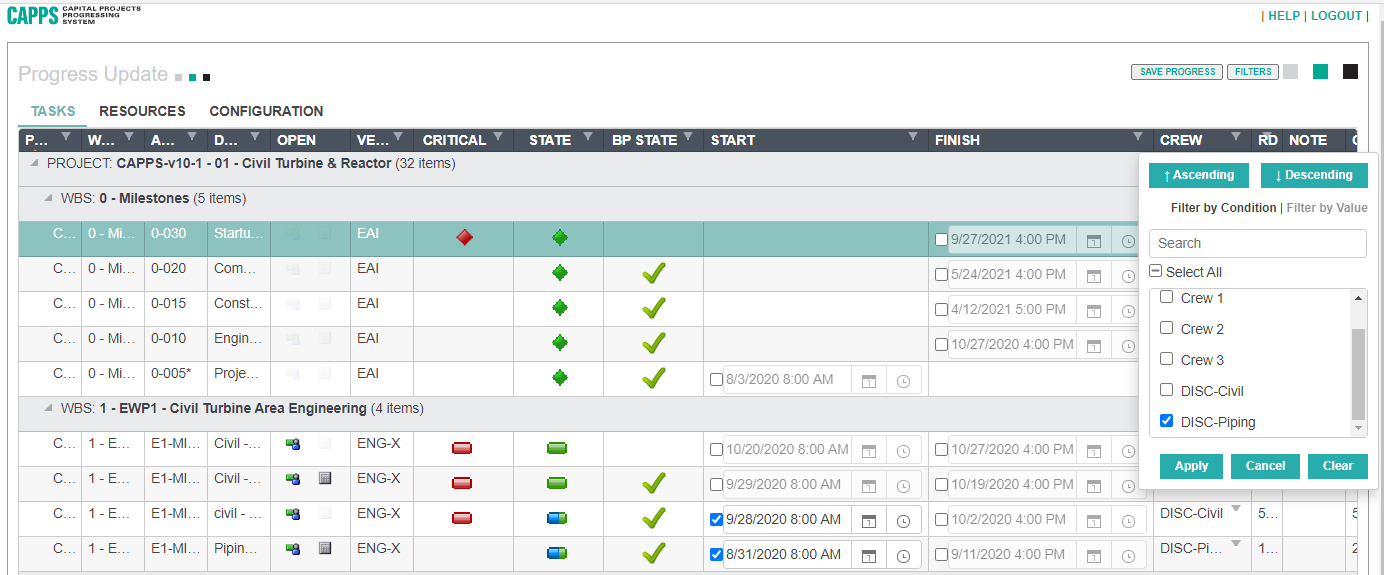Click the red critical diamond in Startup row
Viewport: 1384px width, 575px height.
coord(464,238)
